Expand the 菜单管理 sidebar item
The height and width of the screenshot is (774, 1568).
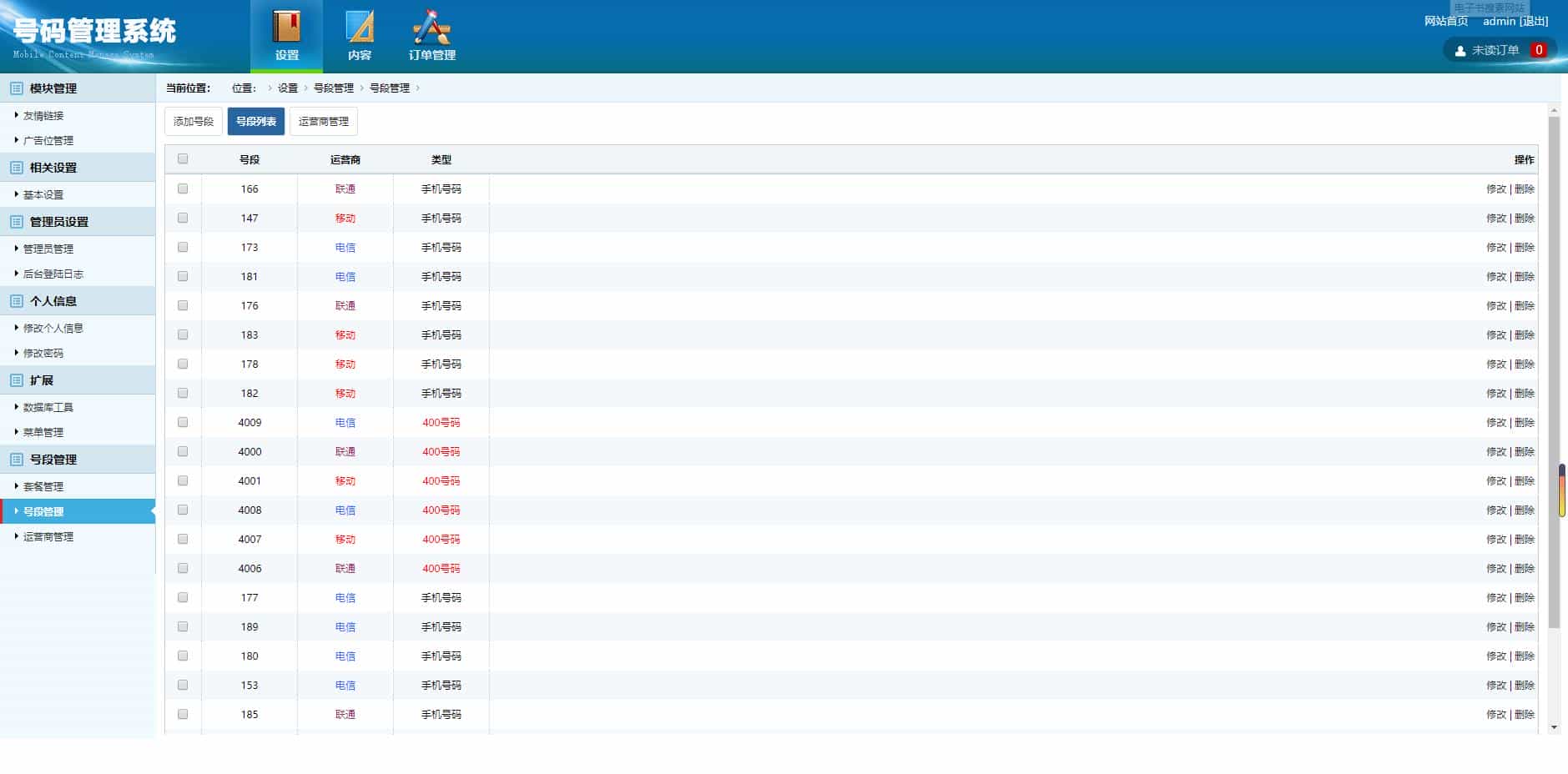point(43,432)
